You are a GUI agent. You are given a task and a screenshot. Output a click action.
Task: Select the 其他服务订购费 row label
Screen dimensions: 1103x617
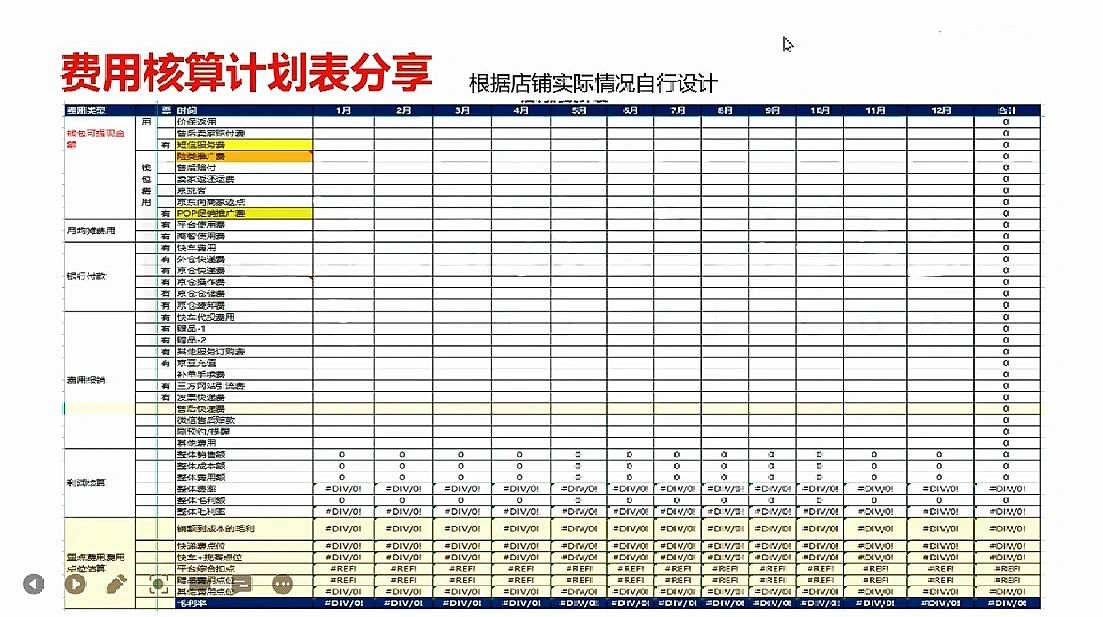(x=210, y=352)
